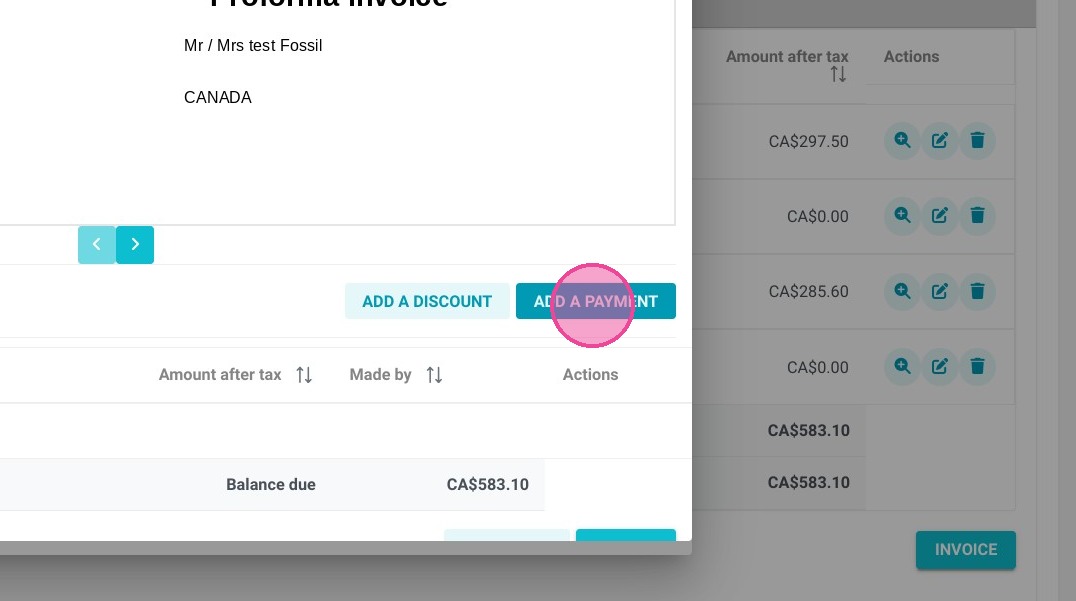Delete the last CA$0.00 row

tap(977, 366)
